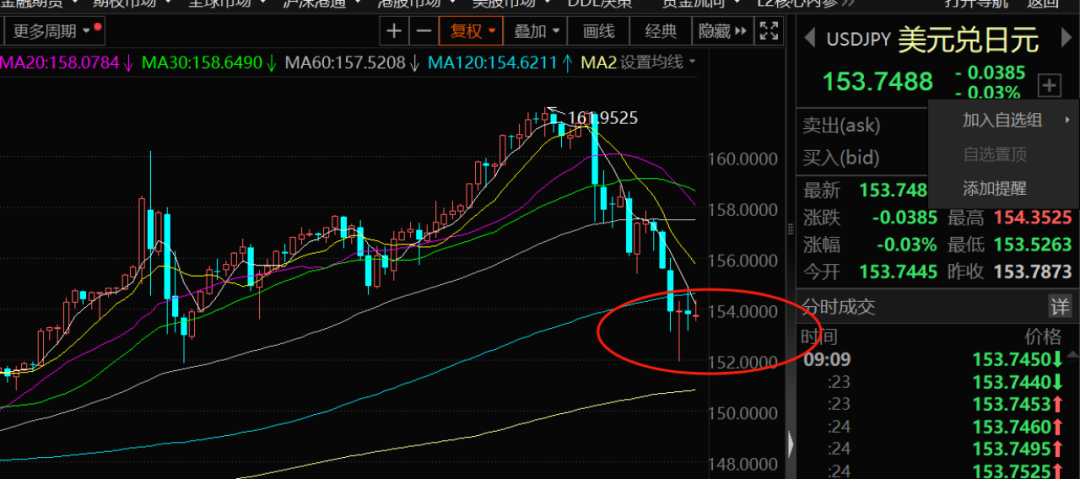This screenshot has width=1080, height=479.
Task: Collapse side panel with divider arrow
Action: (x=791, y=442)
